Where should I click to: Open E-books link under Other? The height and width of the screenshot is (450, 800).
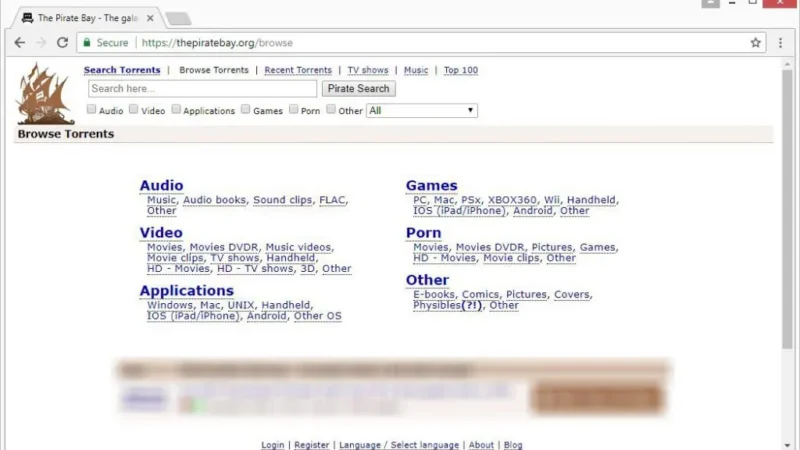pyautogui.click(x=434, y=294)
